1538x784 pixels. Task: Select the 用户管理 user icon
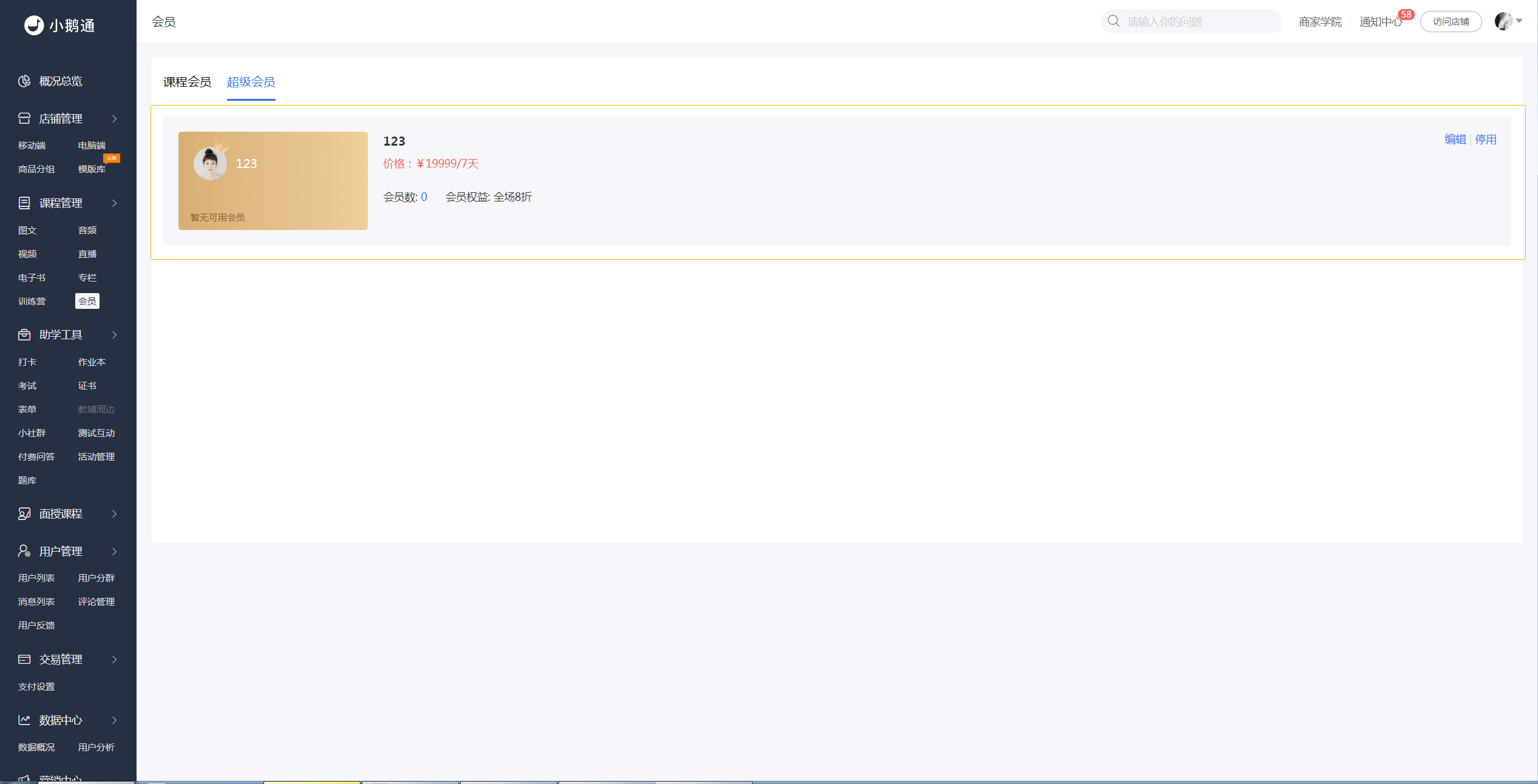pyautogui.click(x=24, y=551)
